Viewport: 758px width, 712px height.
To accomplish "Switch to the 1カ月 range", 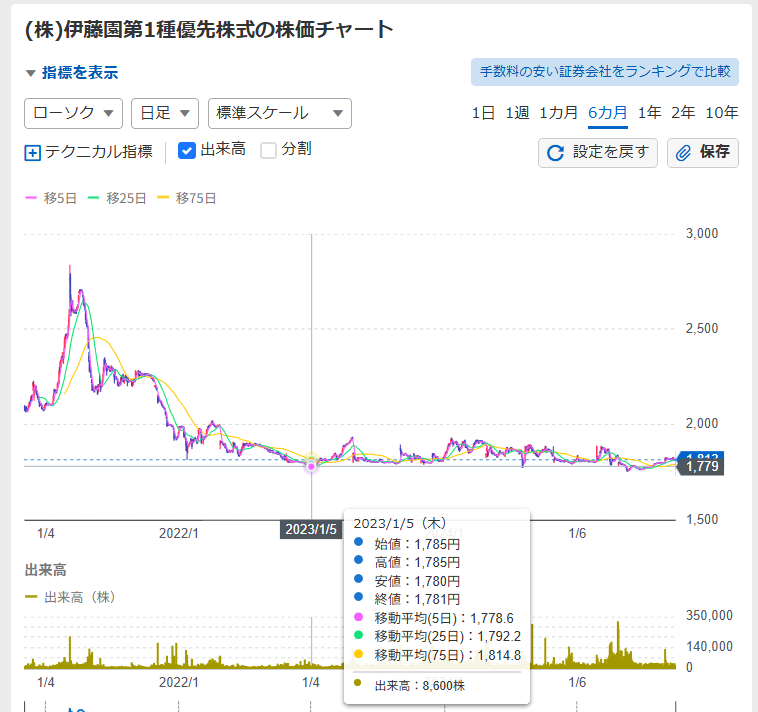I will pos(558,113).
